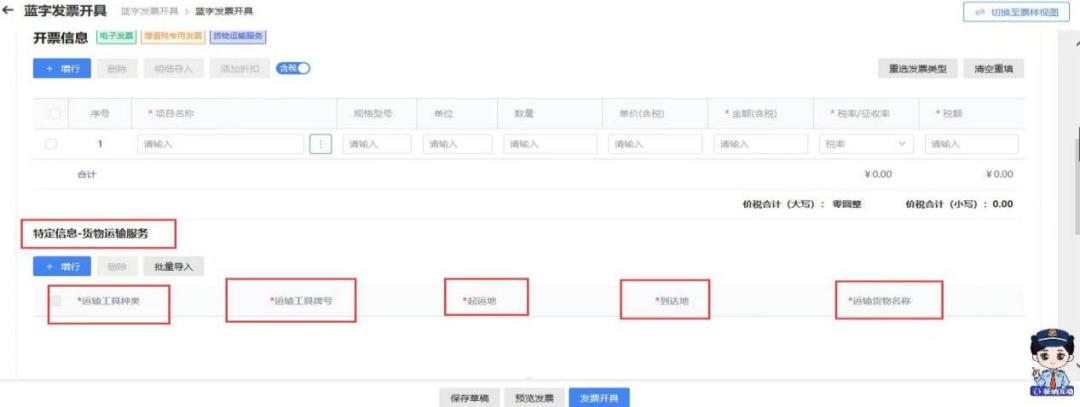Click the 到达地 column header
Viewport: 1080px width, 407px height.
click(672, 301)
